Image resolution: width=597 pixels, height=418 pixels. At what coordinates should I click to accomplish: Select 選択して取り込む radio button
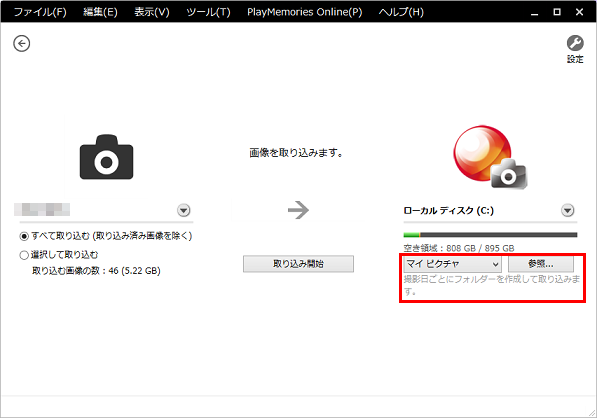click(24, 255)
